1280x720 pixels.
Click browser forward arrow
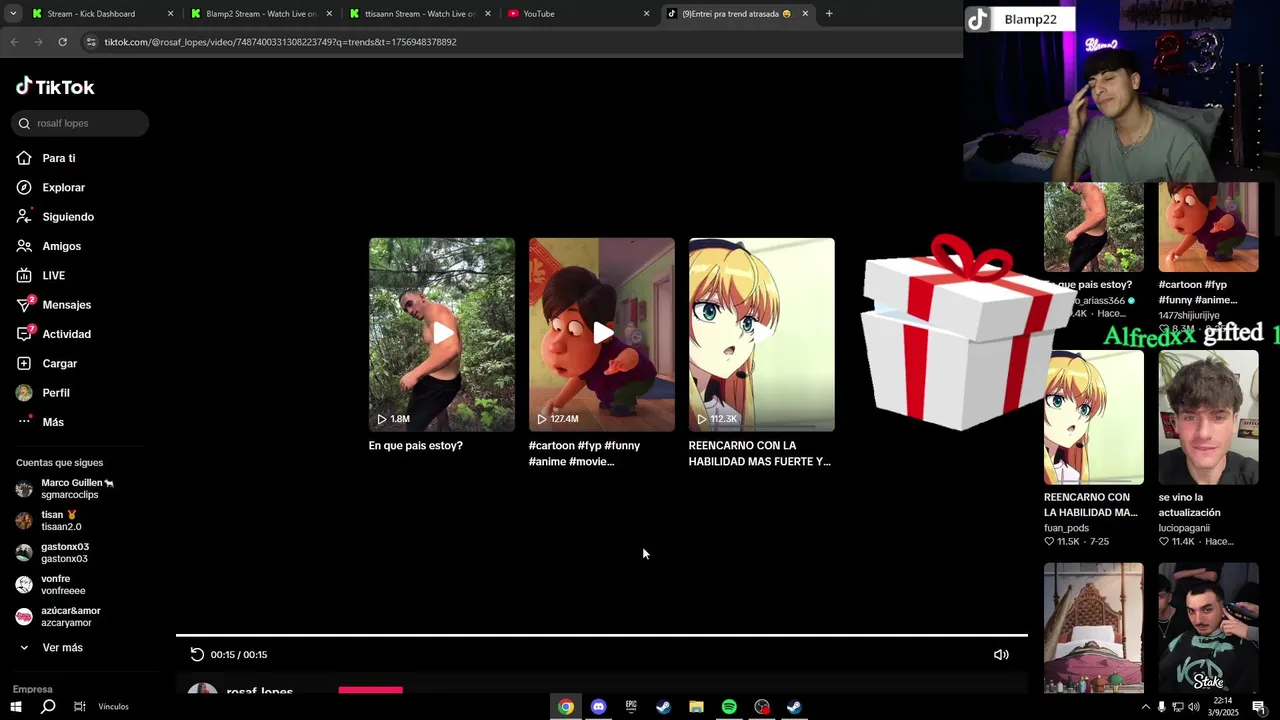tap(38, 42)
